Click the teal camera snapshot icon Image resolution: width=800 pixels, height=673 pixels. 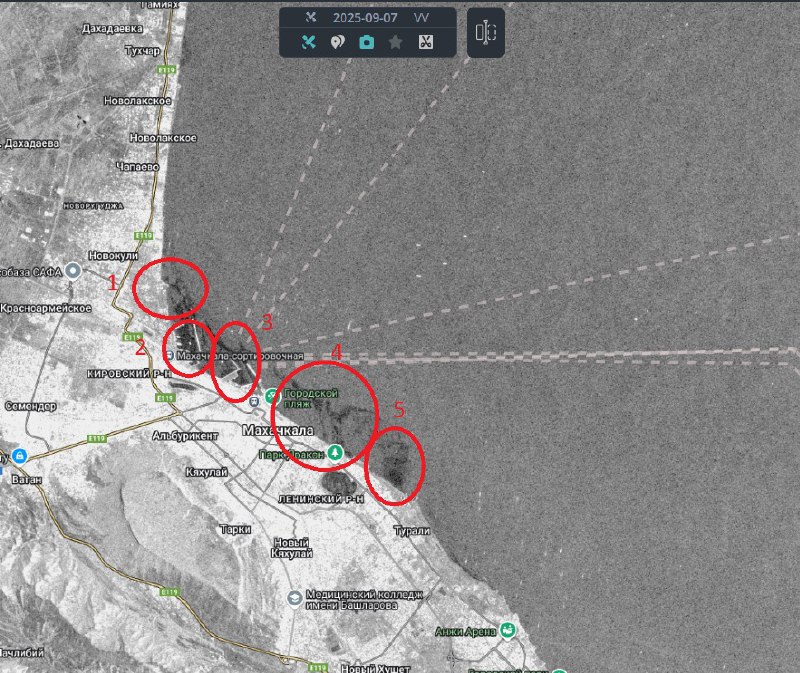pyautogui.click(x=367, y=42)
